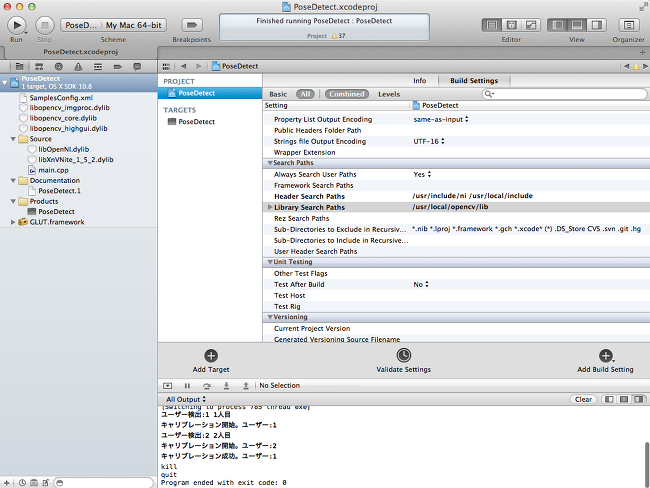Select the All settings filter
650x488 pixels.
(305, 94)
